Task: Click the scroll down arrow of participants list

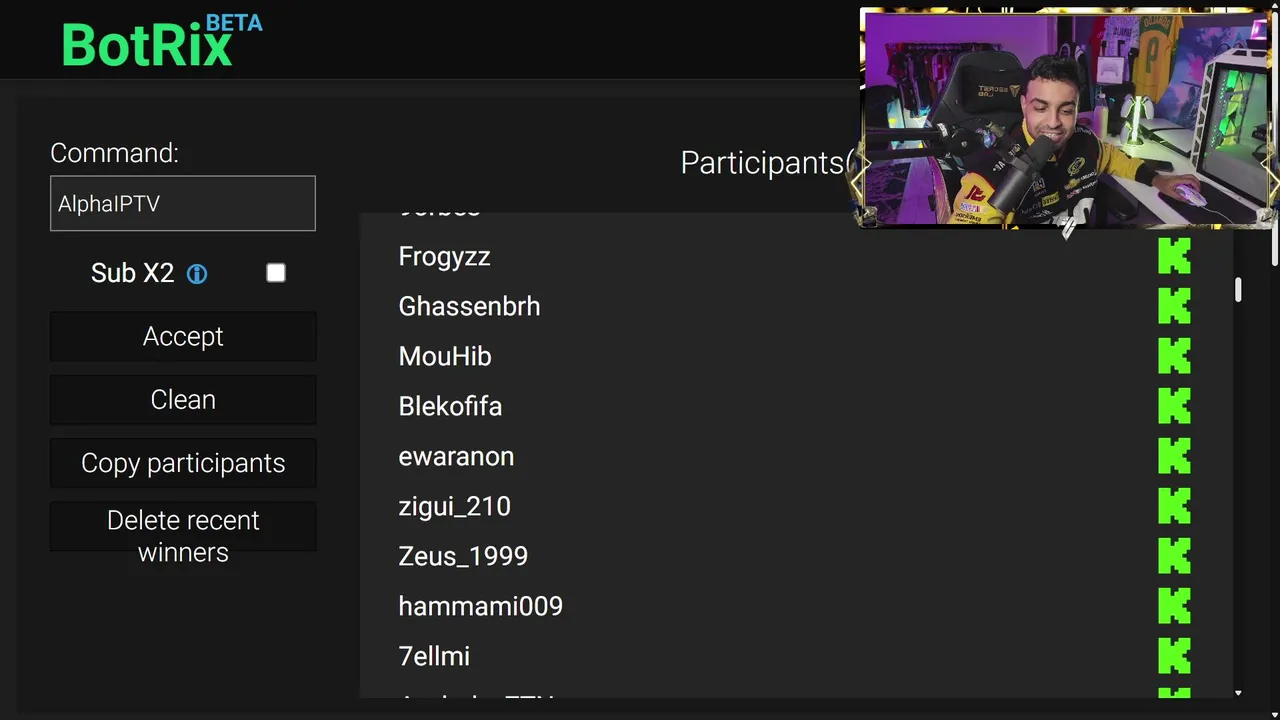Action: [x=1238, y=693]
